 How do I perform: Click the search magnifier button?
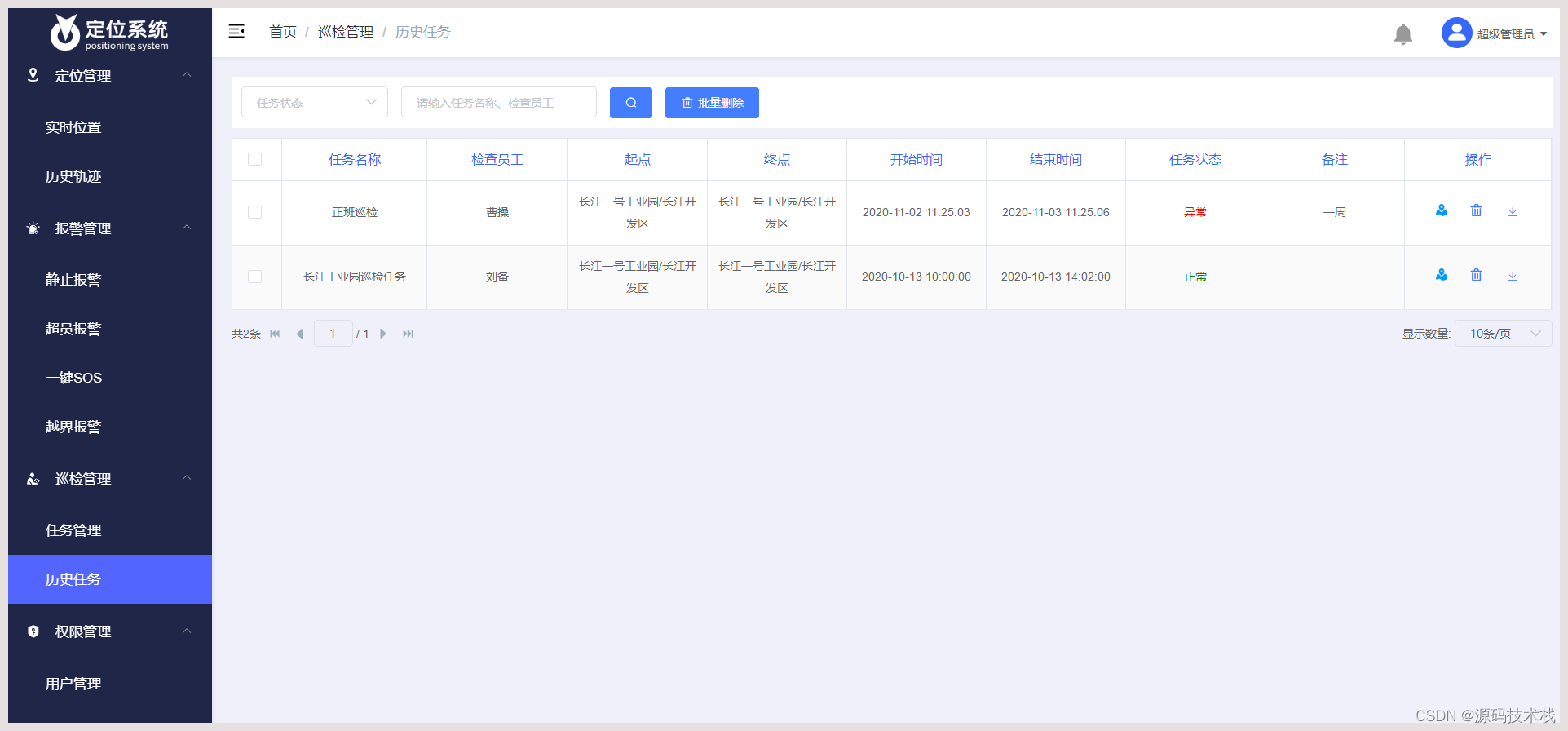[631, 103]
